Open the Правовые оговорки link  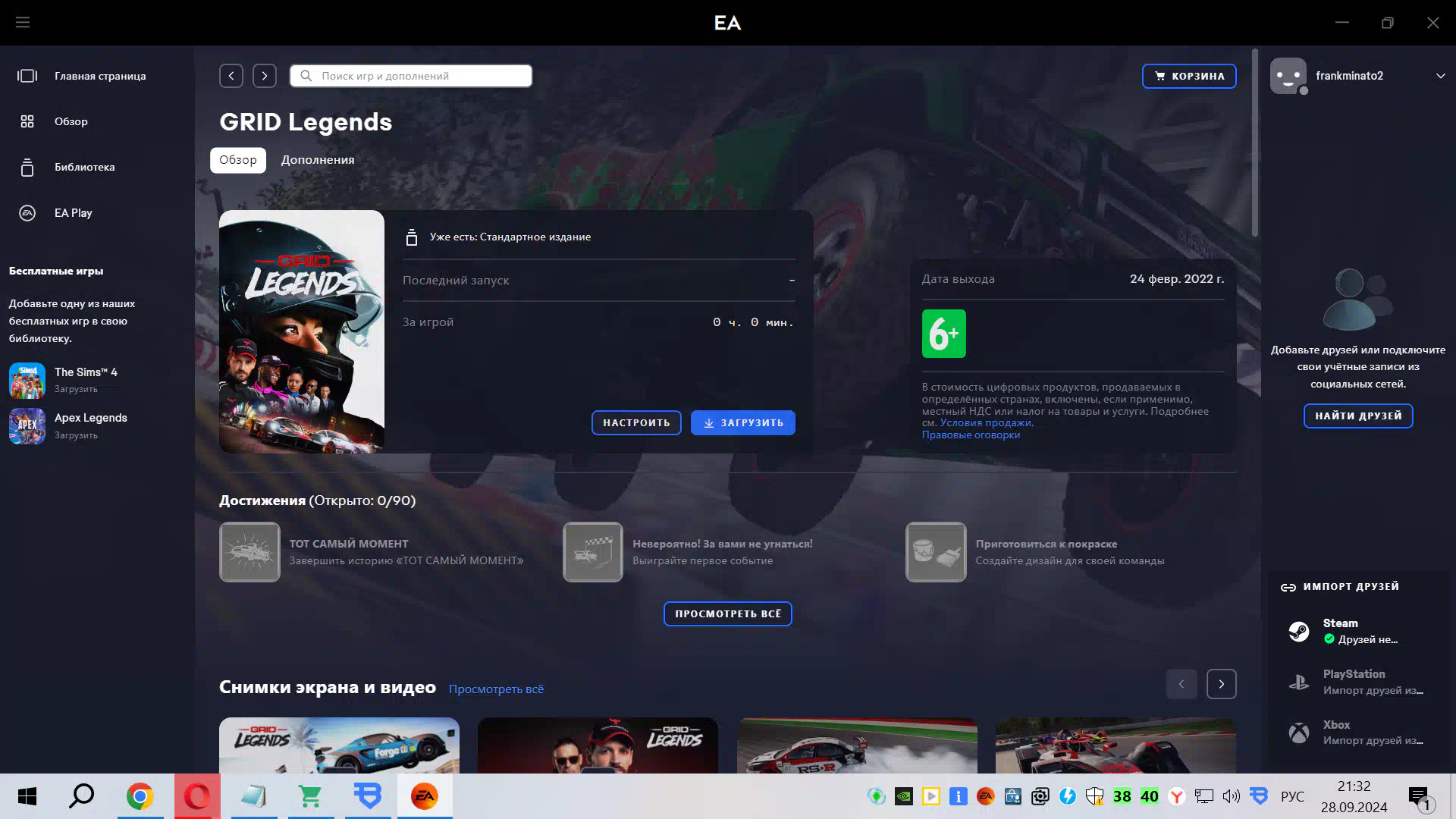pyautogui.click(x=971, y=435)
